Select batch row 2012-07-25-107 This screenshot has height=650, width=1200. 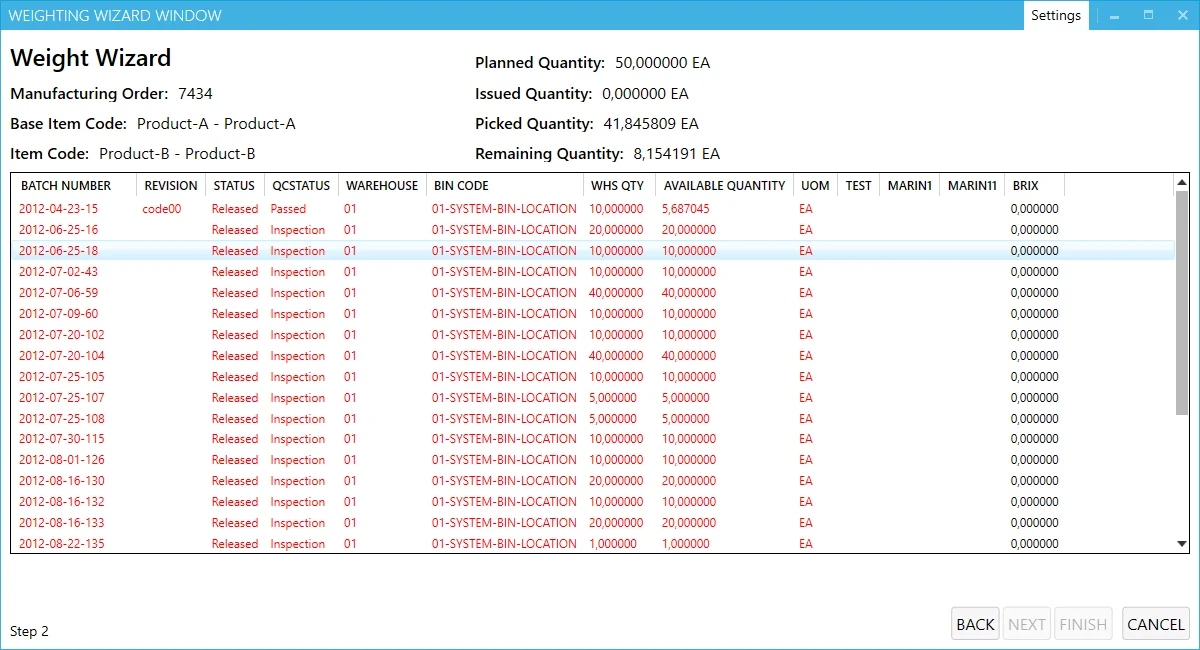tap(61, 398)
